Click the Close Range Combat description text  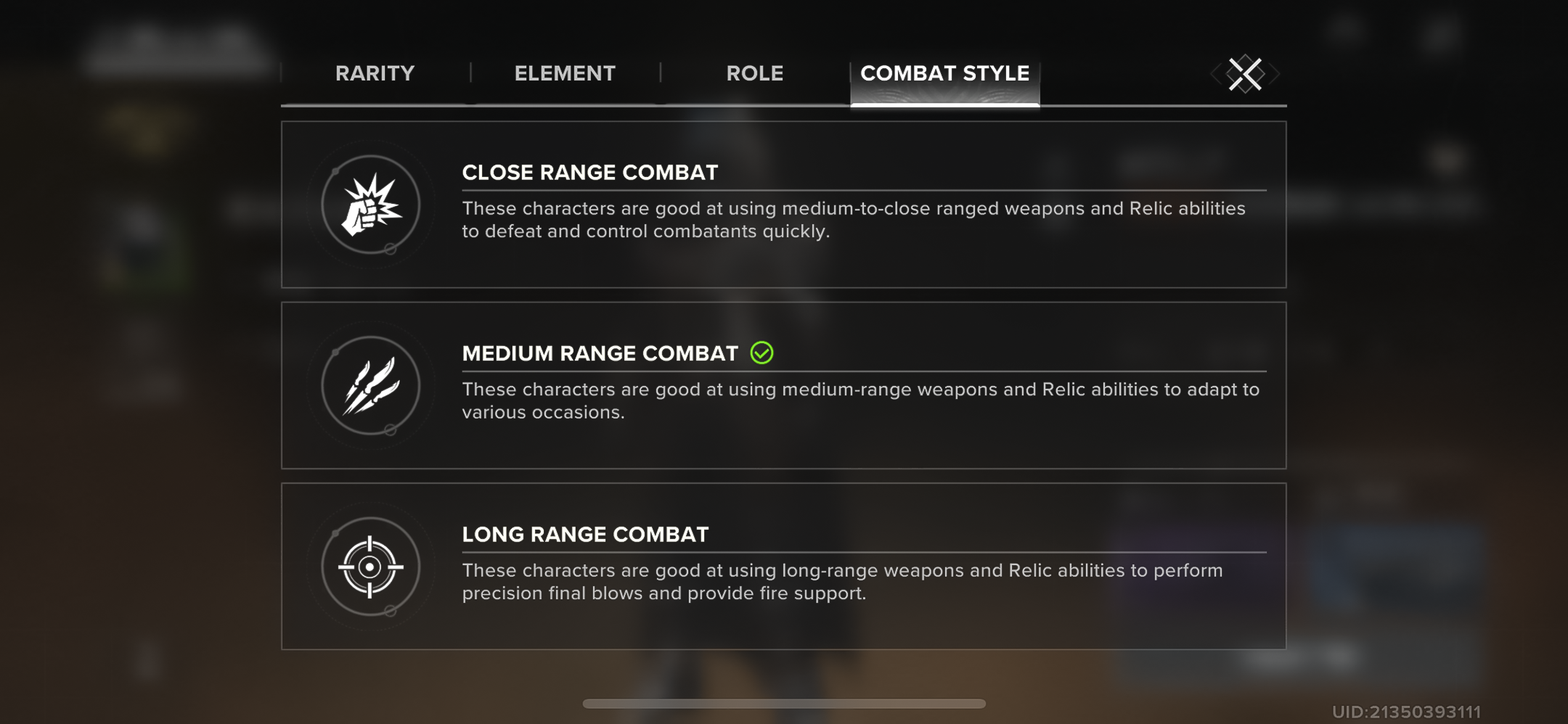coord(854,220)
